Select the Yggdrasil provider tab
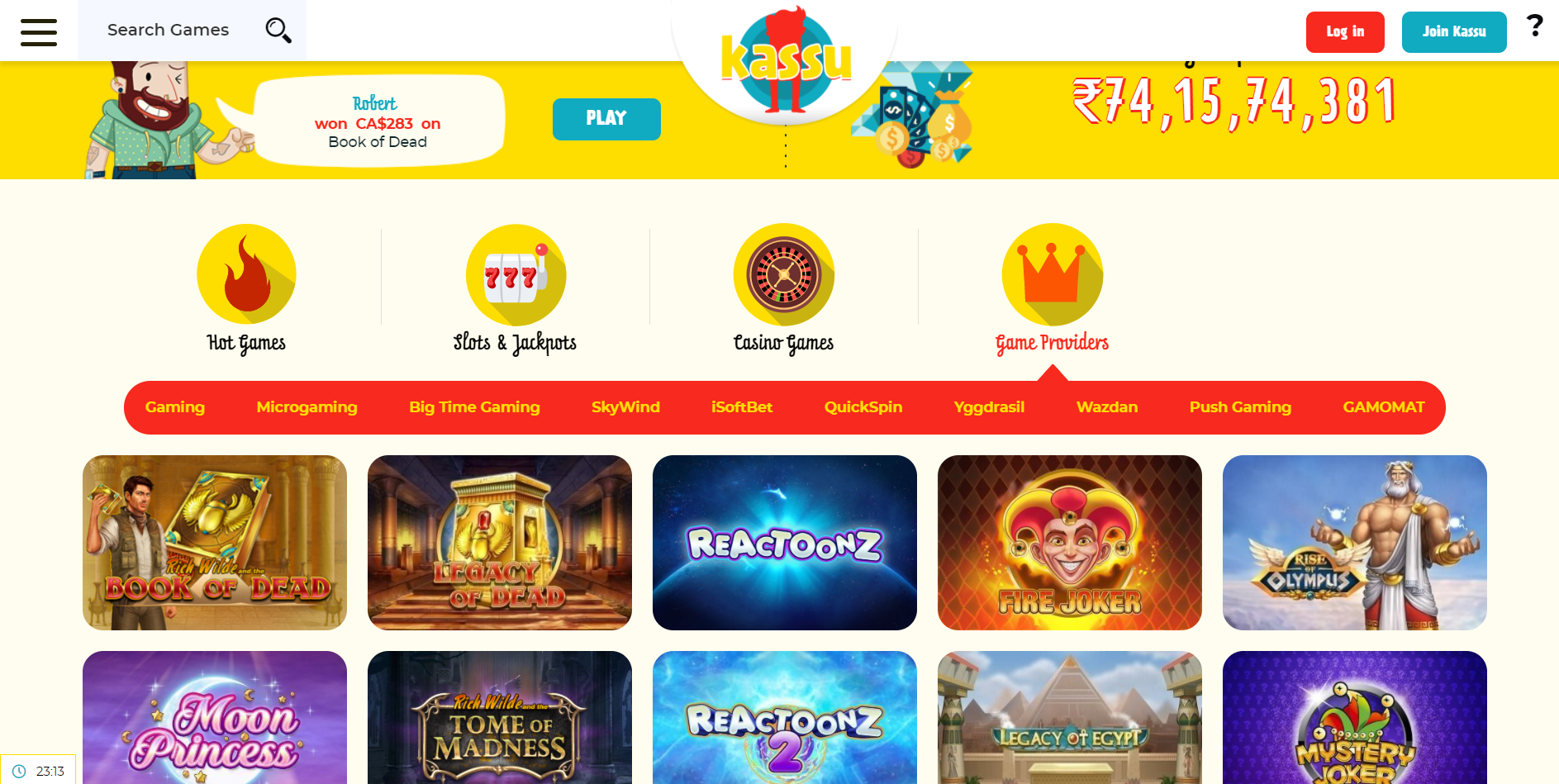The width and height of the screenshot is (1559, 784). (x=989, y=407)
